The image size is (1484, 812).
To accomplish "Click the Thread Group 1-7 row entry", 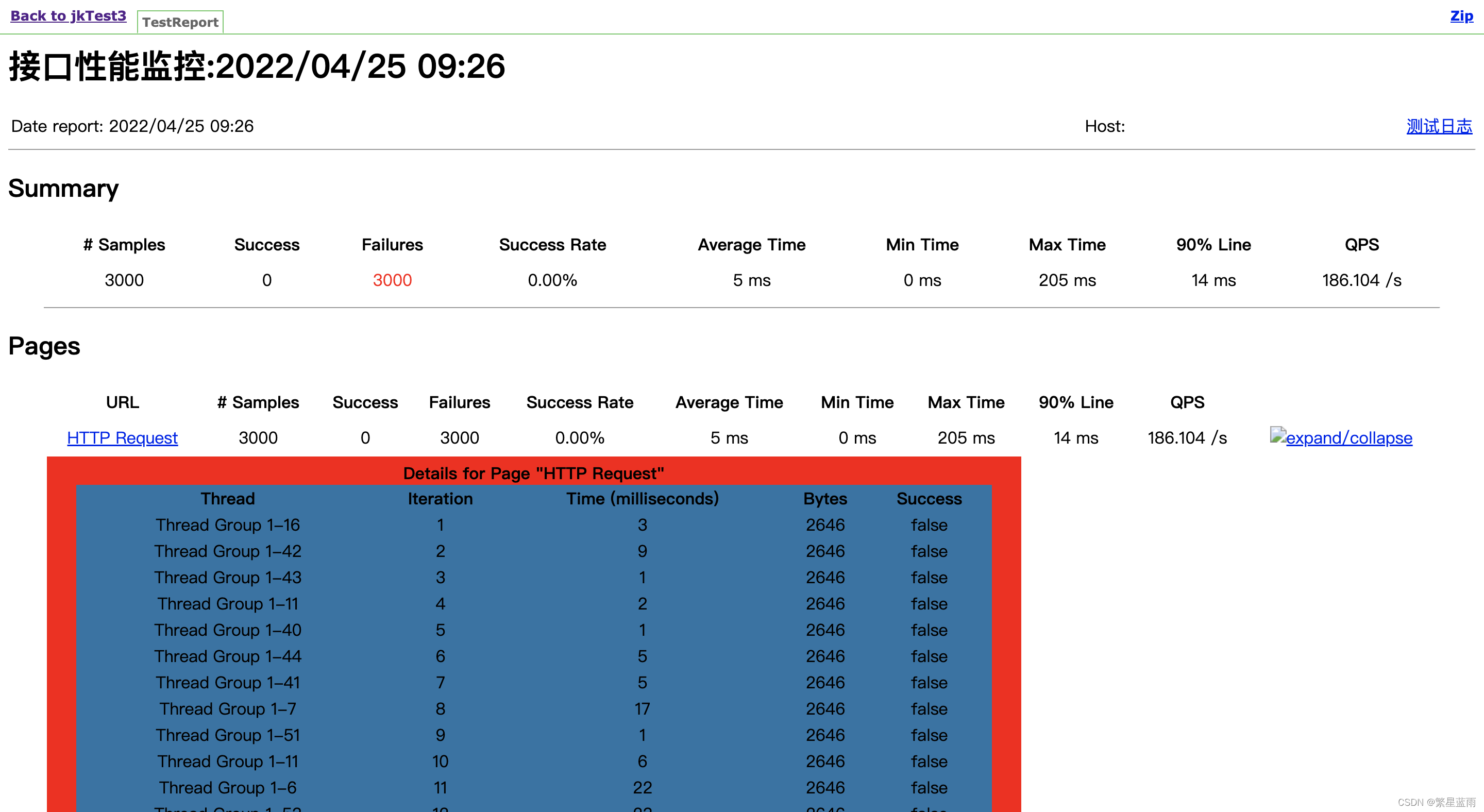I will [x=228, y=709].
